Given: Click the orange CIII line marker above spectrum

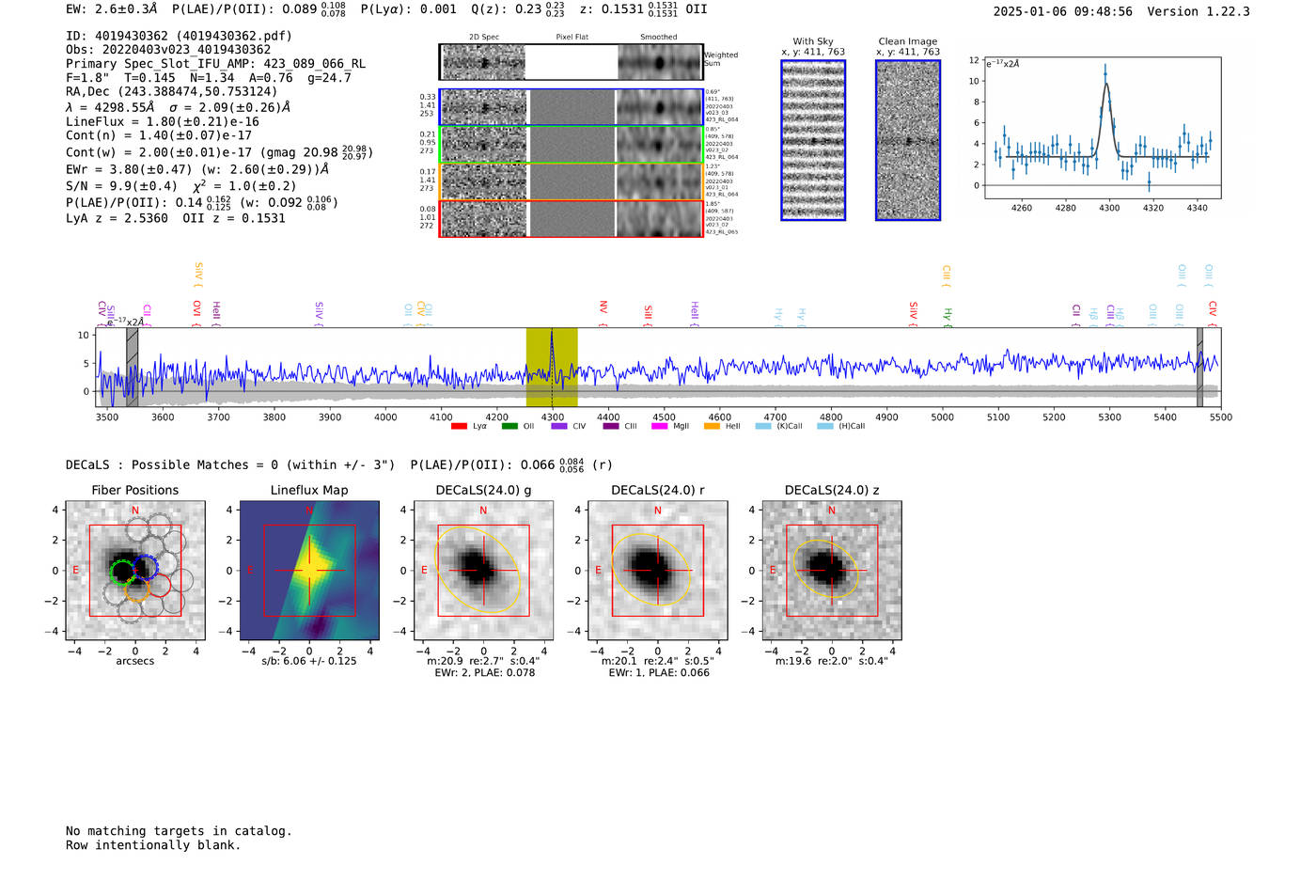Looking at the screenshot, I should pos(947,275).
